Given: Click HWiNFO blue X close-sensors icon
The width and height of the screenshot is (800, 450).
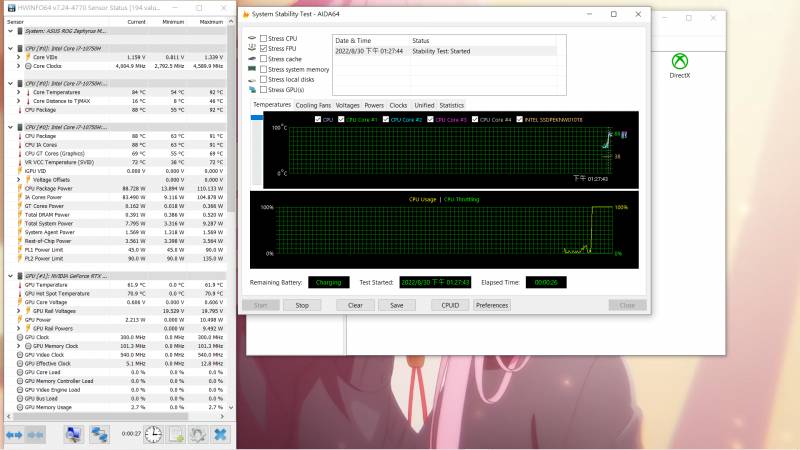Looking at the screenshot, I should pyautogui.click(x=220, y=435).
